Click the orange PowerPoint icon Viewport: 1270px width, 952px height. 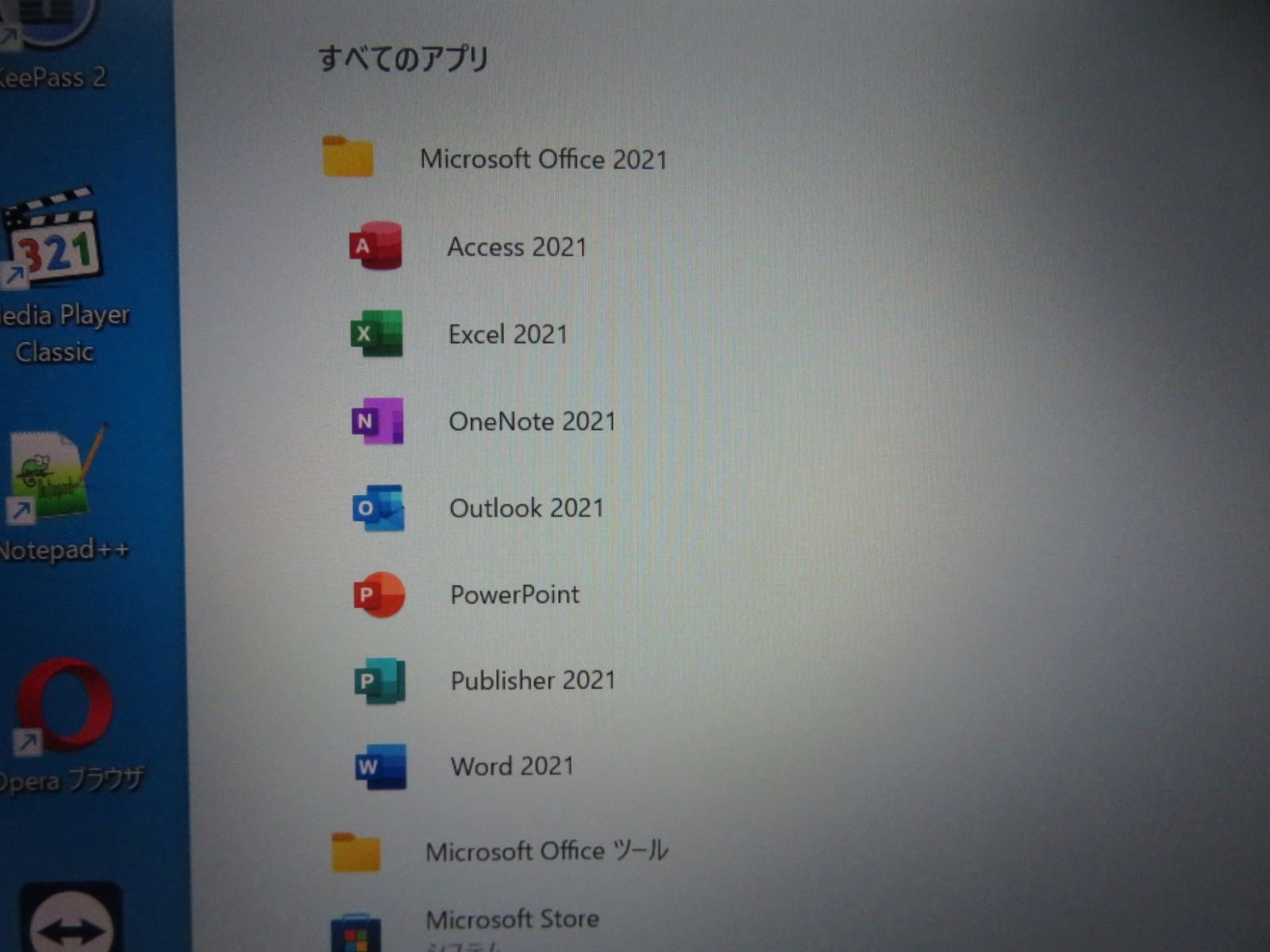(379, 594)
